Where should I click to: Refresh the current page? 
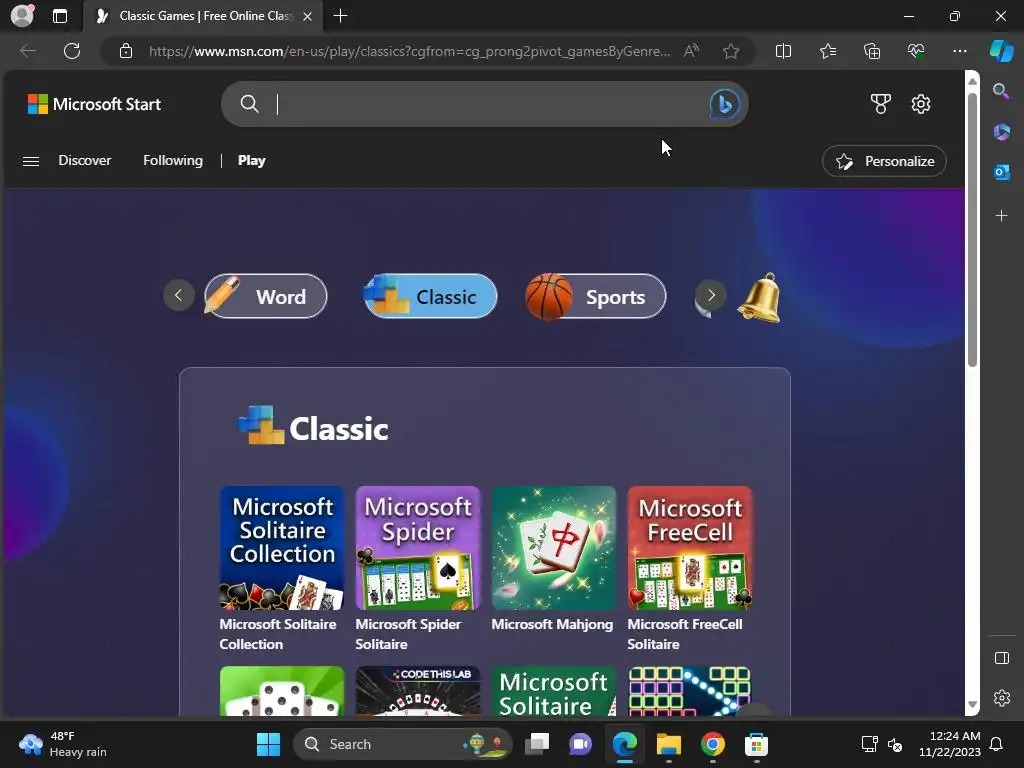[72, 51]
